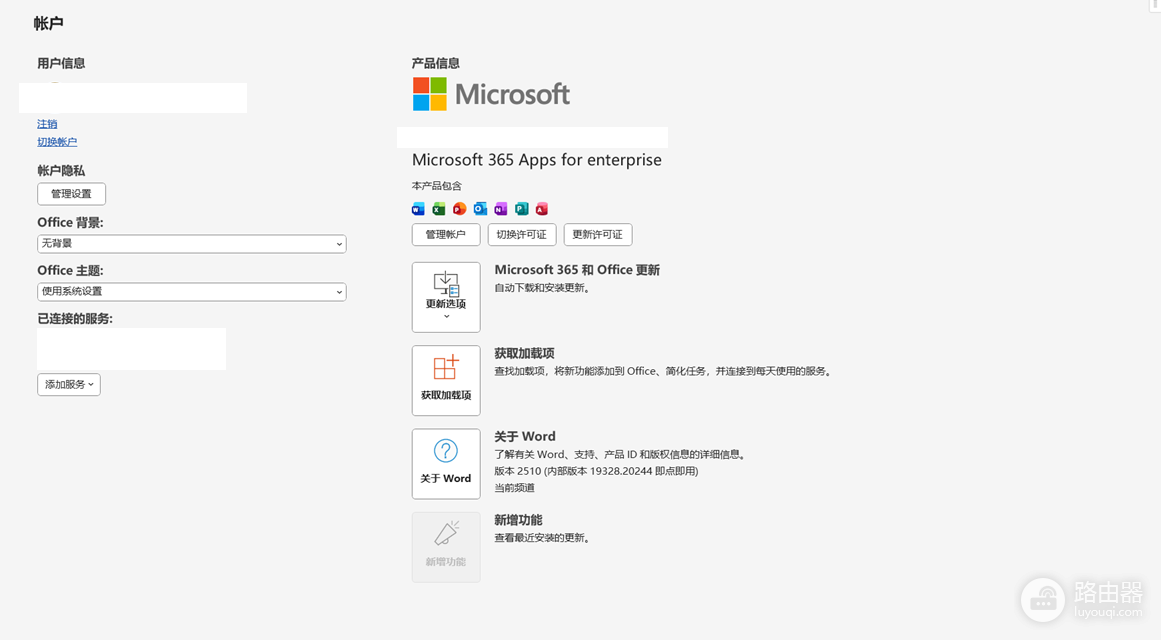Open 关于 Word question-mark tile

click(446, 464)
